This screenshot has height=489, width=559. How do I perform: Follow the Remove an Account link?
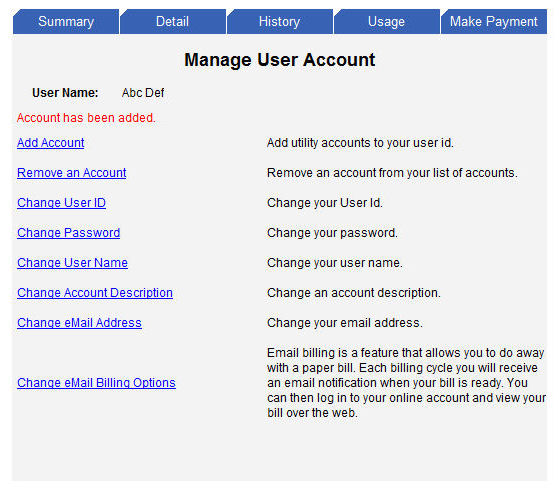pyautogui.click(x=72, y=173)
